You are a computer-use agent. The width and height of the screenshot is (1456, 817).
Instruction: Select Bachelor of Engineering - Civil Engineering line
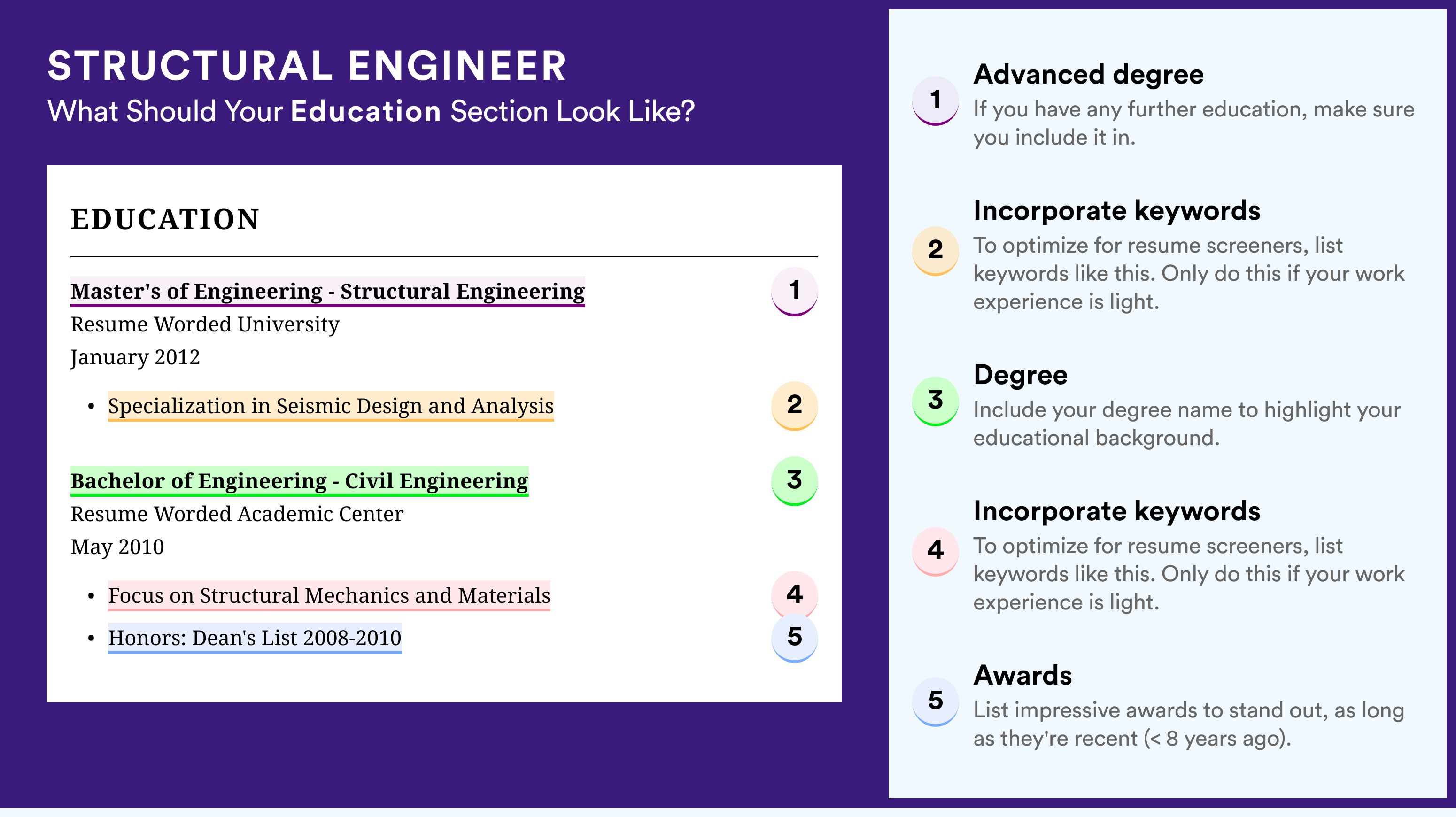point(299,481)
